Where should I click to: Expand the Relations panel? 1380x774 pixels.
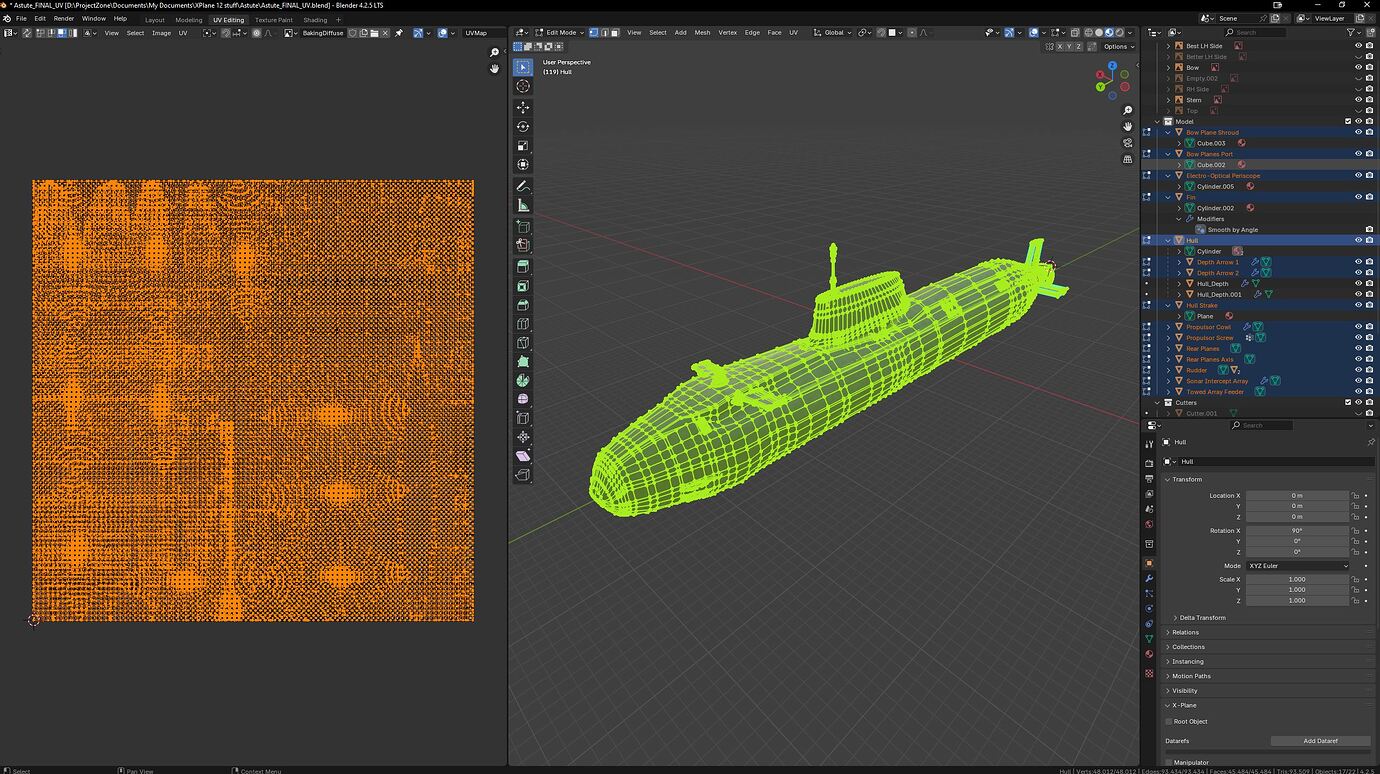[1185, 632]
